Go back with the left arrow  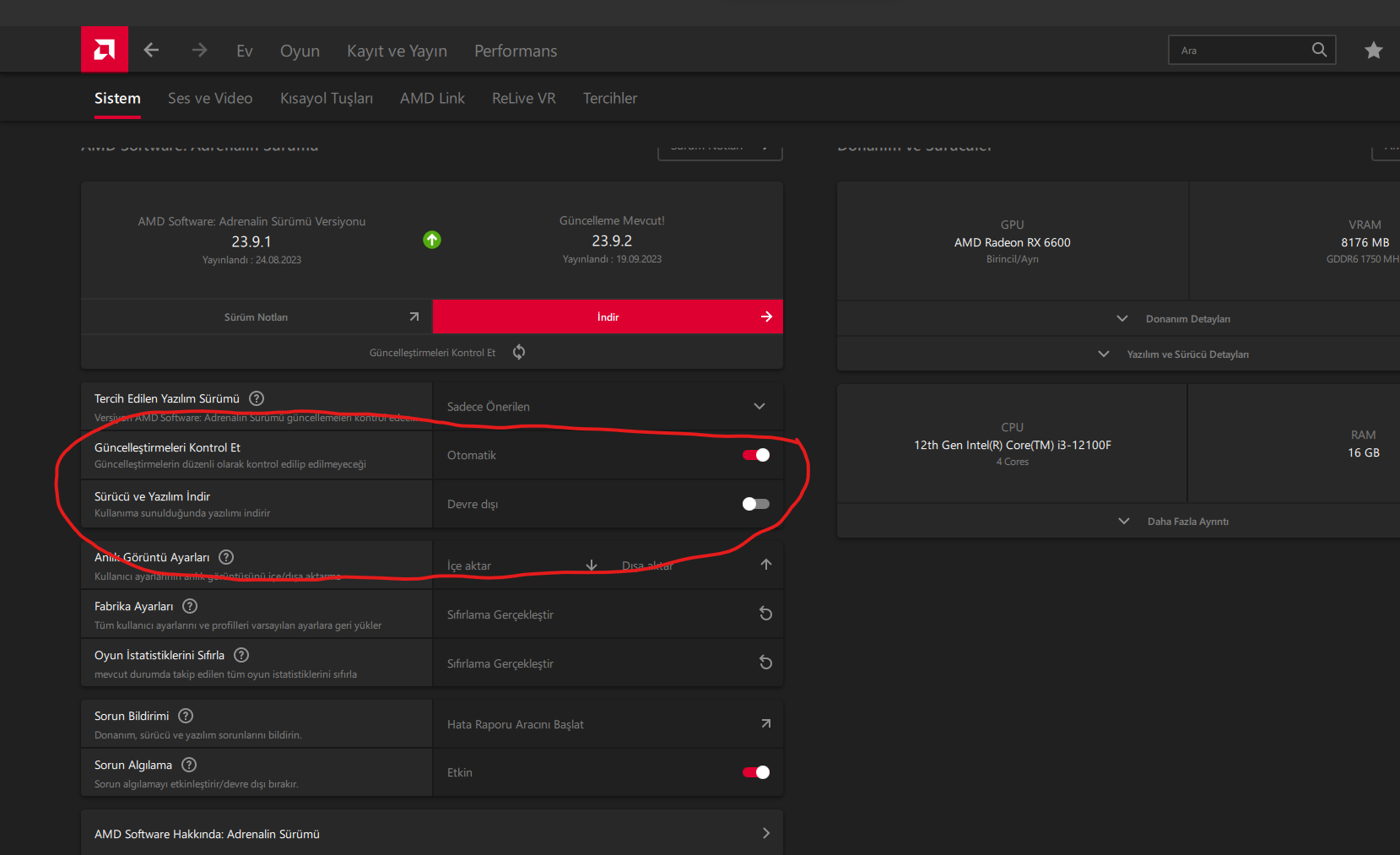152,50
